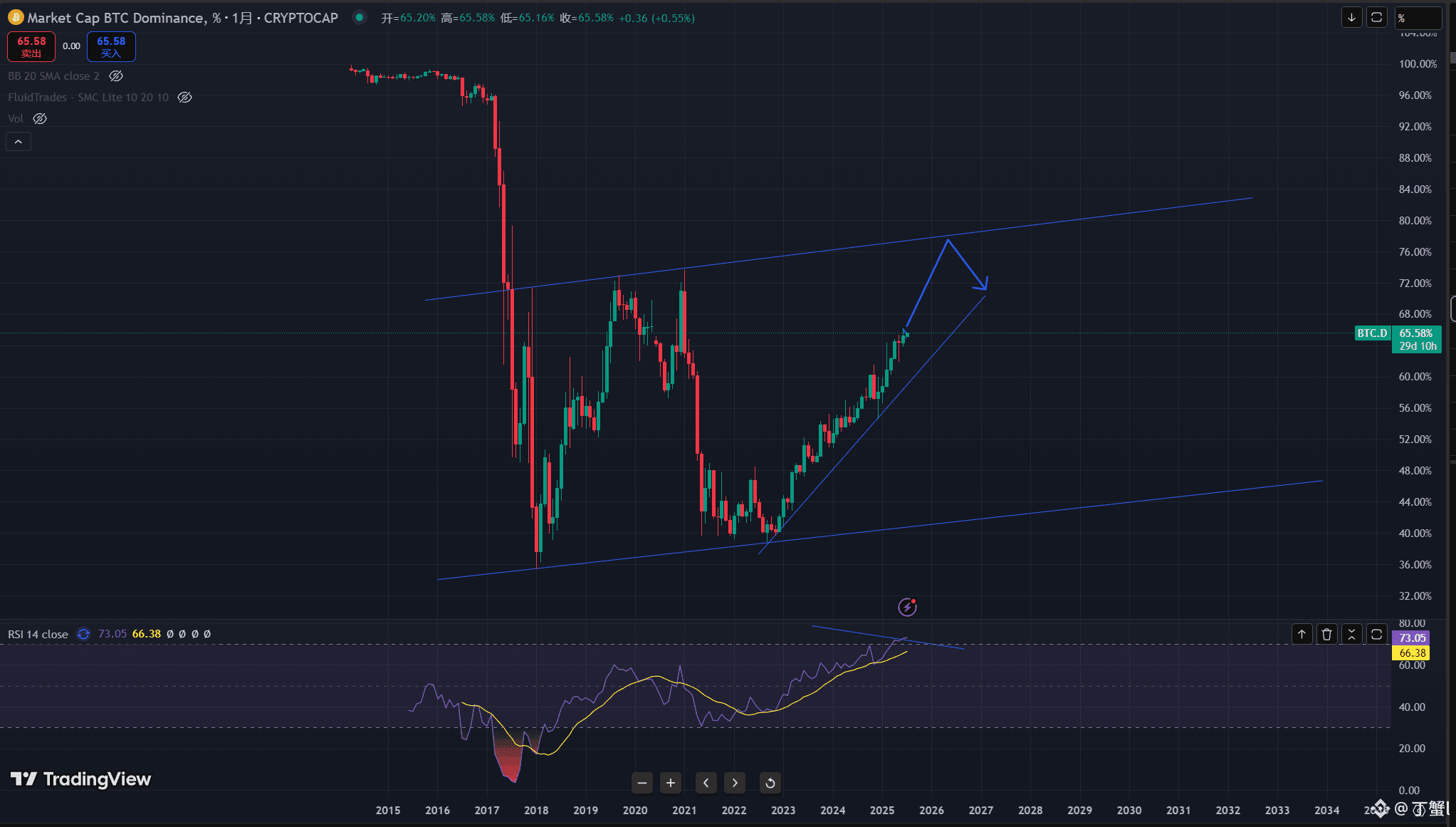Viewport: 1456px width, 827px height.
Task: Click the 65.58% current price label
Action: 1416,333
